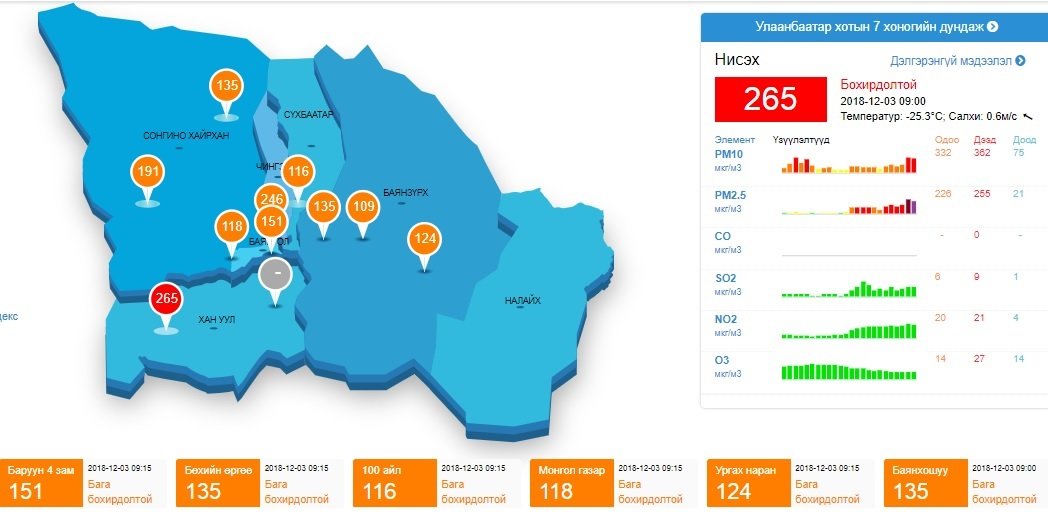This screenshot has width=1048, height=522.
Task: Select the 109 station map pin
Action: click(x=363, y=208)
